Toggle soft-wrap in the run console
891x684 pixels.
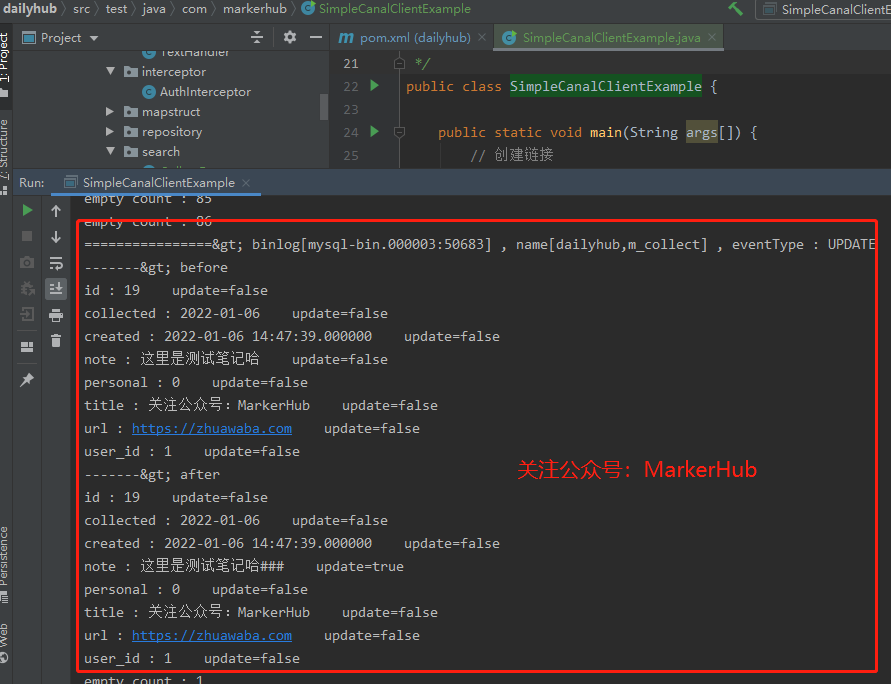[x=56, y=263]
